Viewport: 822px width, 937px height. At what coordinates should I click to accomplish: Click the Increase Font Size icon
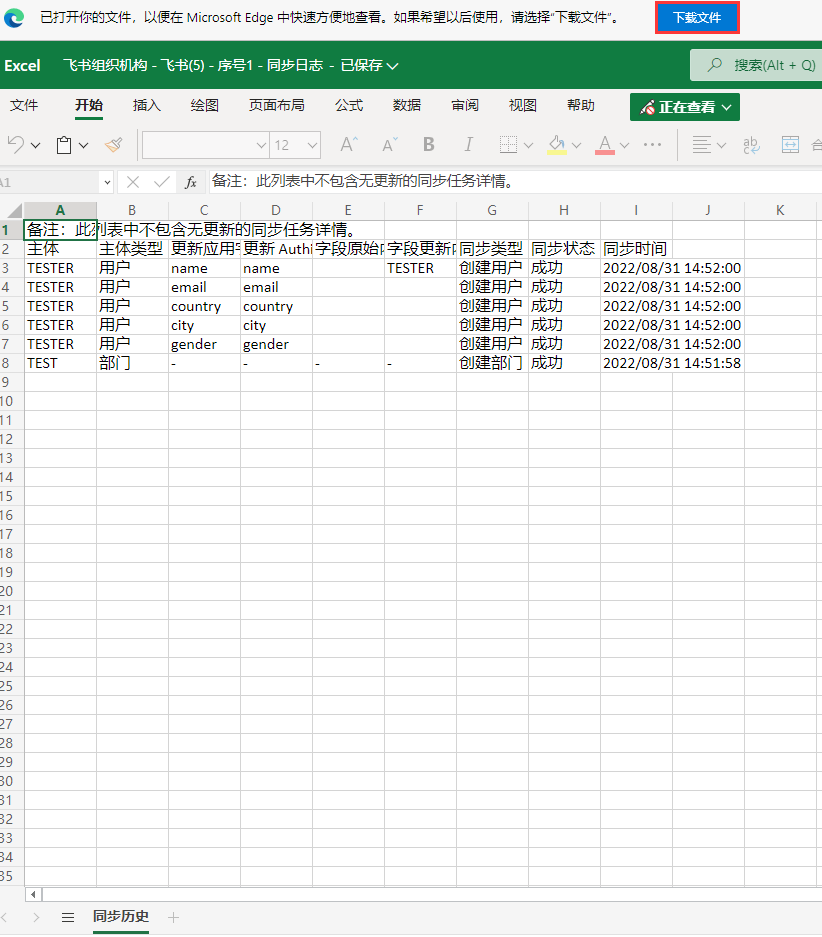point(348,145)
